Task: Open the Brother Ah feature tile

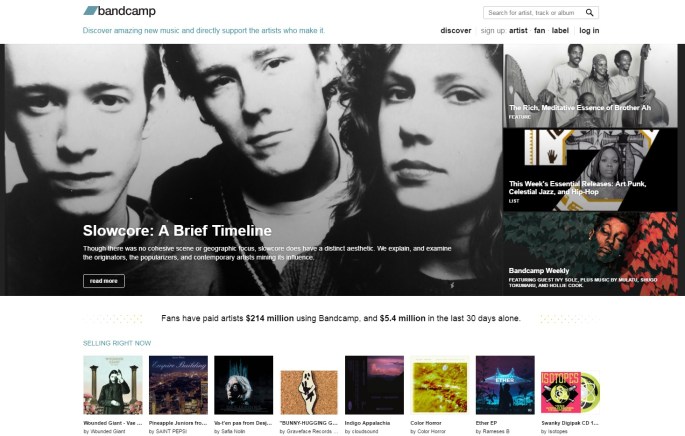Action: click(590, 86)
